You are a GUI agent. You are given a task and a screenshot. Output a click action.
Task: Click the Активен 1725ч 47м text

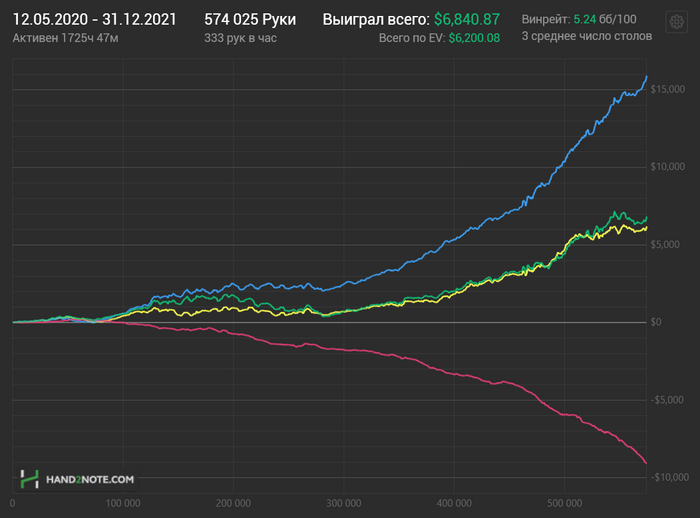[65, 38]
